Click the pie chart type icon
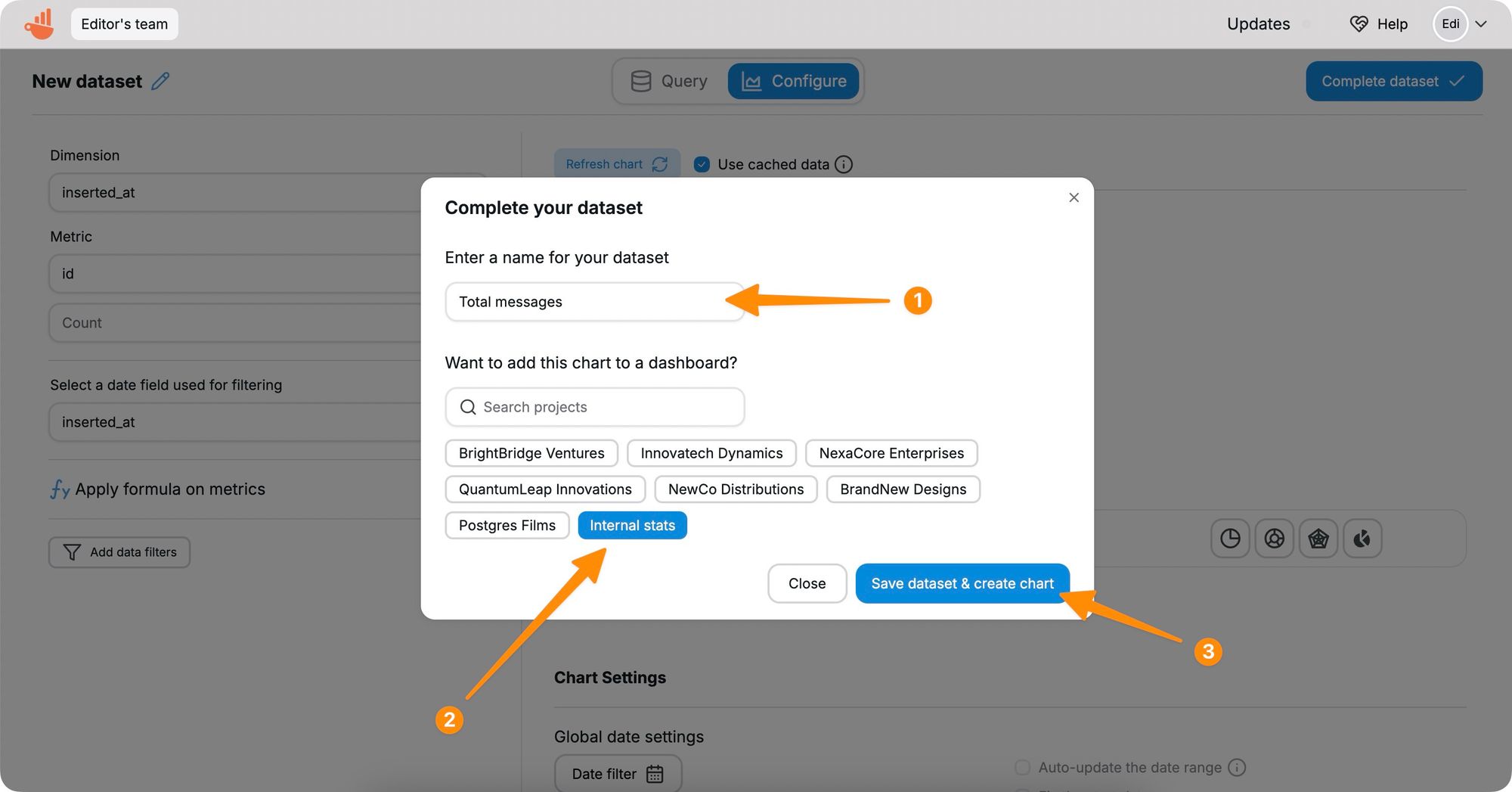The width and height of the screenshot is (1512, 792). (1230, 539)
